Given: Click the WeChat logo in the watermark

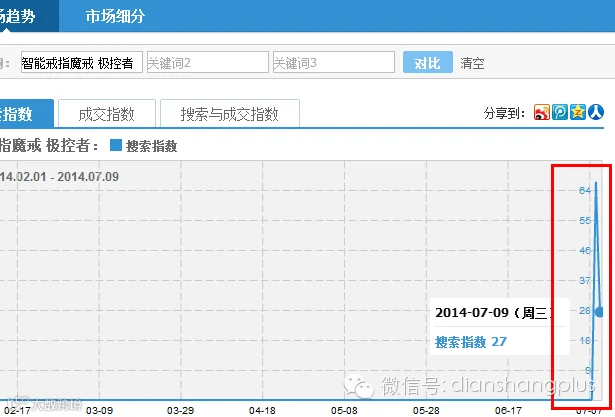Looking at the screenshot, I should click(358, 386).
